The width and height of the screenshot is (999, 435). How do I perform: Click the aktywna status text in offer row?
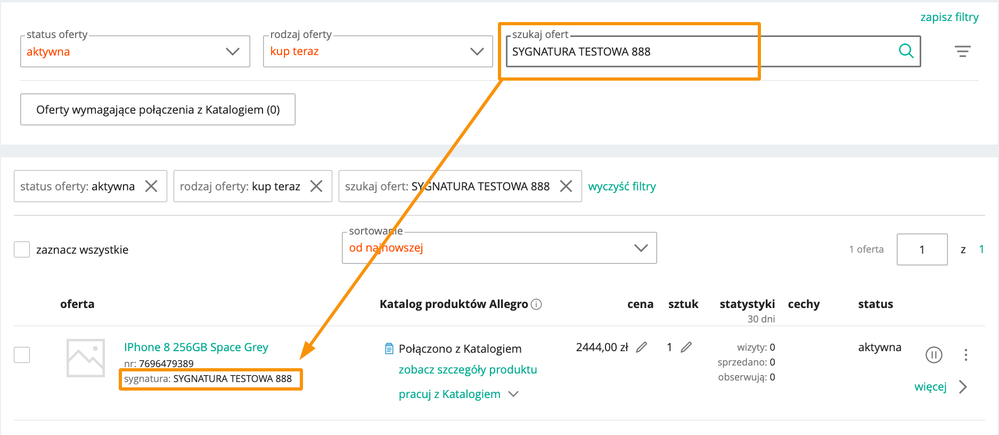point(880,347)
